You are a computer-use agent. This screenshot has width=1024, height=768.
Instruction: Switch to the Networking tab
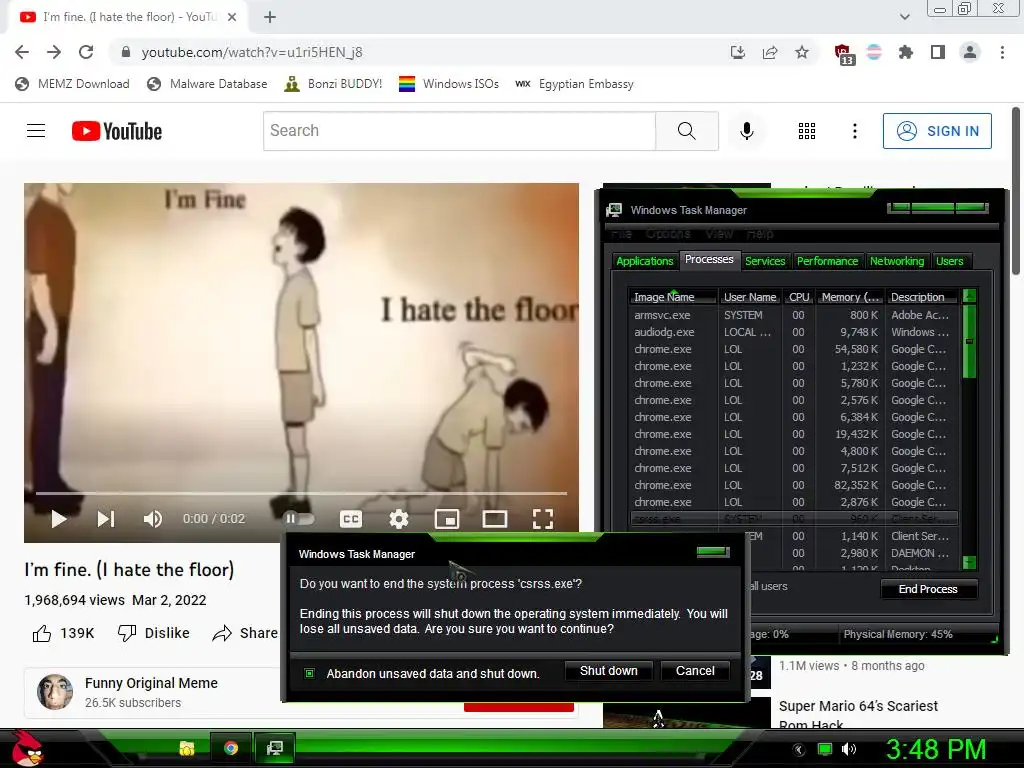coord(897,261)
